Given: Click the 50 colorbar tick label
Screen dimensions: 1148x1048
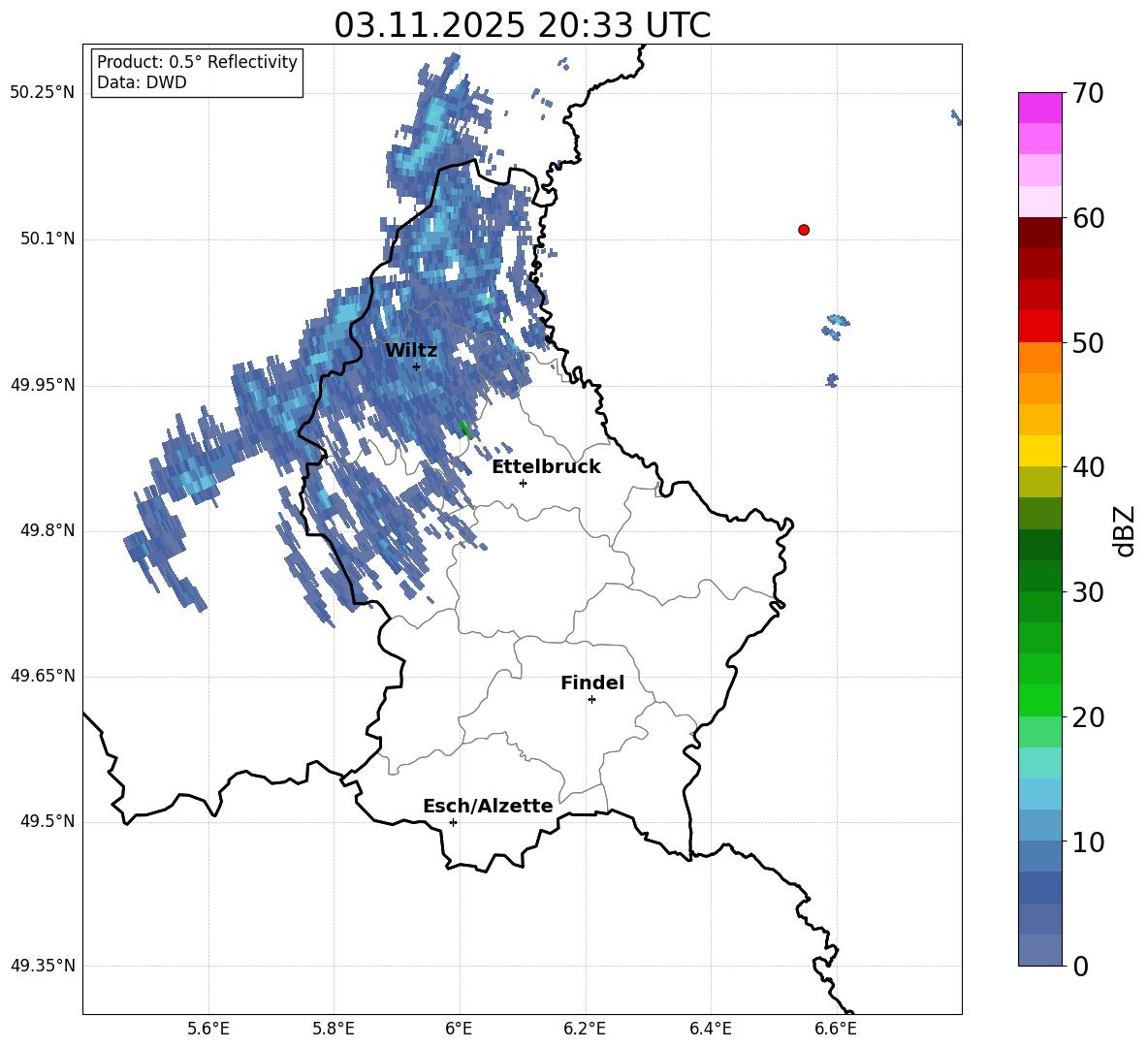Looking at the screenshot, I should pos(1088,343).
